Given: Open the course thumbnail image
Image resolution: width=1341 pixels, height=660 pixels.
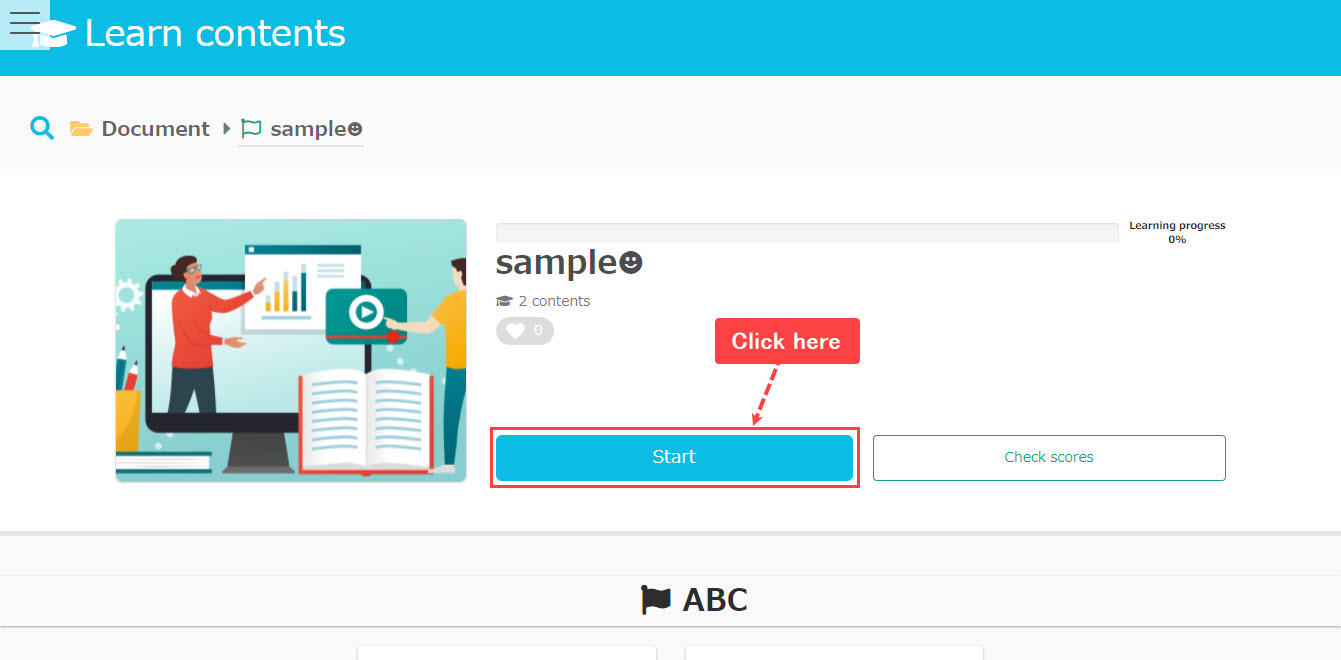Looking at the screenshot, I should pyautogui.click(x=290, y=350).
